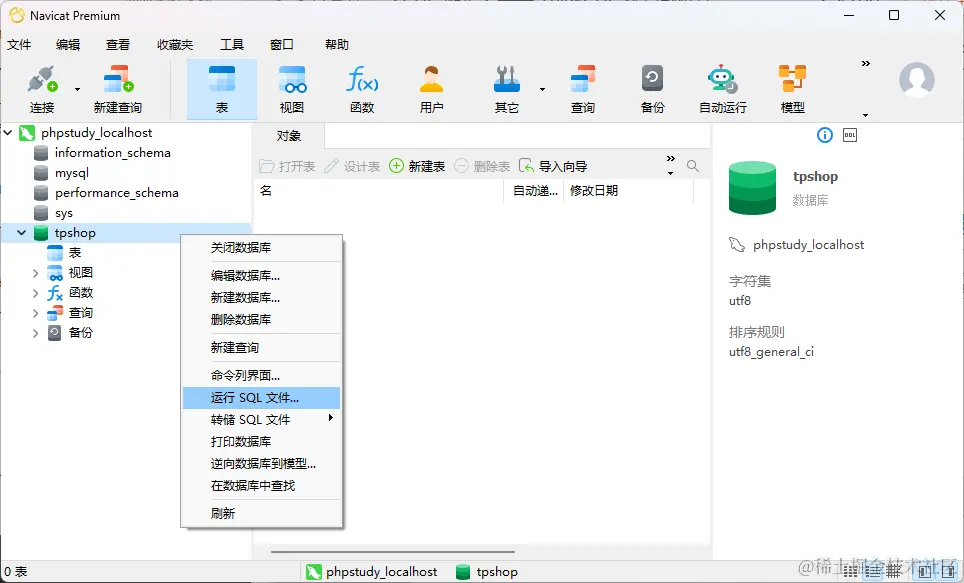964x583 pixels.
Task: Select the 备份 (Backup) toolbar icon
Action: (x=651, y=87)
